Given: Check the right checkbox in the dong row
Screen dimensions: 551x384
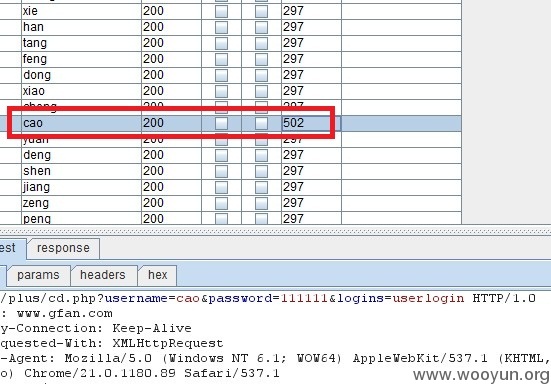Looking at the screenshot, I should click(261, 75).
